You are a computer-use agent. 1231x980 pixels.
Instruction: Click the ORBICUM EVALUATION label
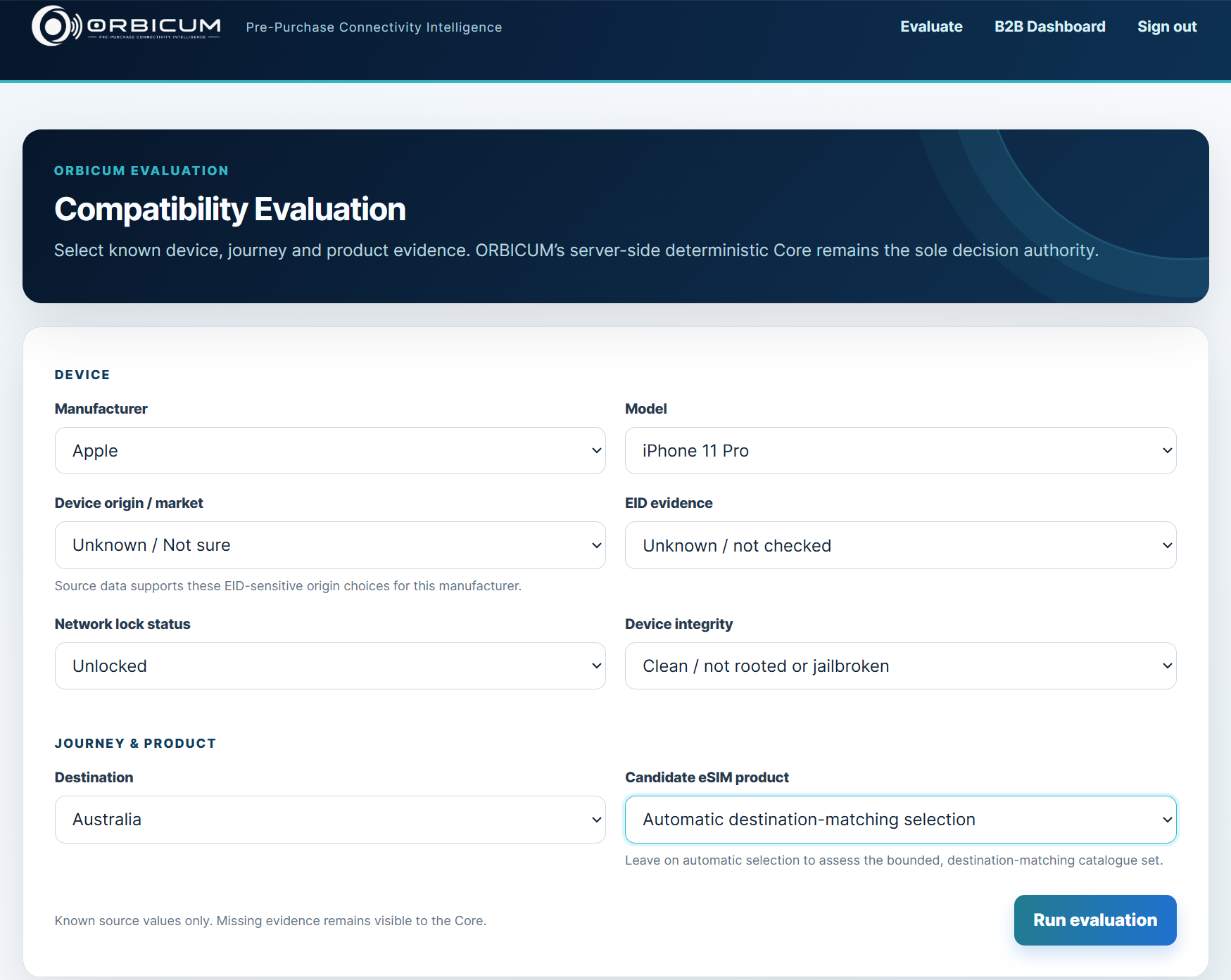pos(141,171)
